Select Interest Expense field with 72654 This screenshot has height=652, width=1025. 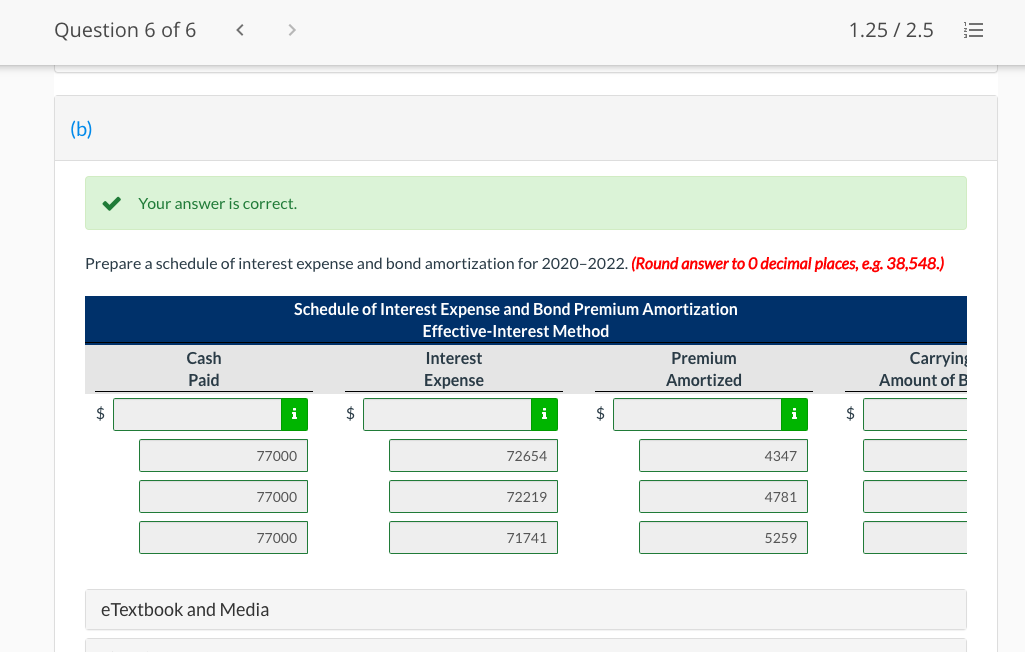point(473,456)
